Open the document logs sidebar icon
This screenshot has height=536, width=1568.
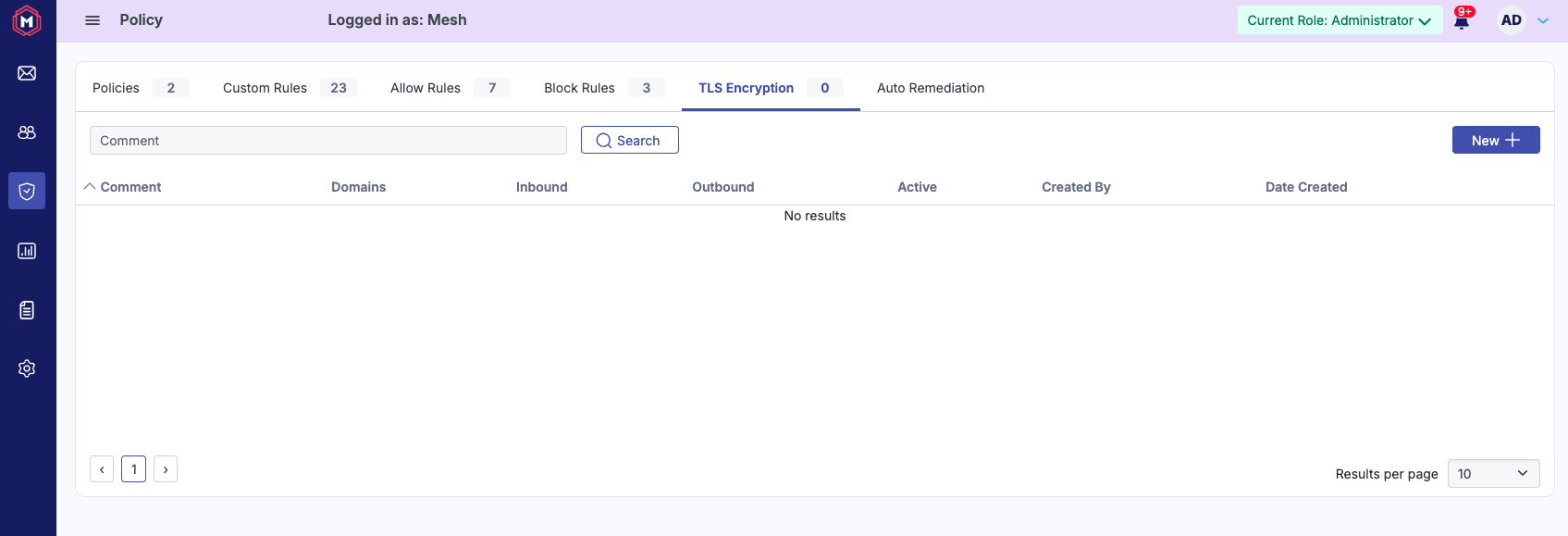click(27, 310)
